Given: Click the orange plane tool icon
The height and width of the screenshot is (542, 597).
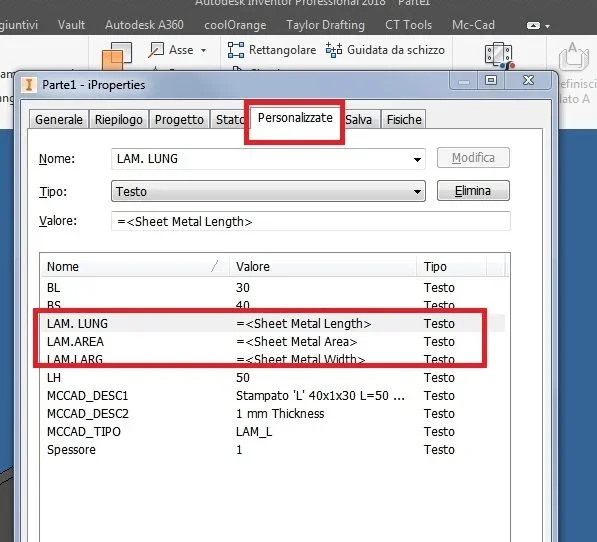Looking at the screenshot, I should [x=117, y=56].
